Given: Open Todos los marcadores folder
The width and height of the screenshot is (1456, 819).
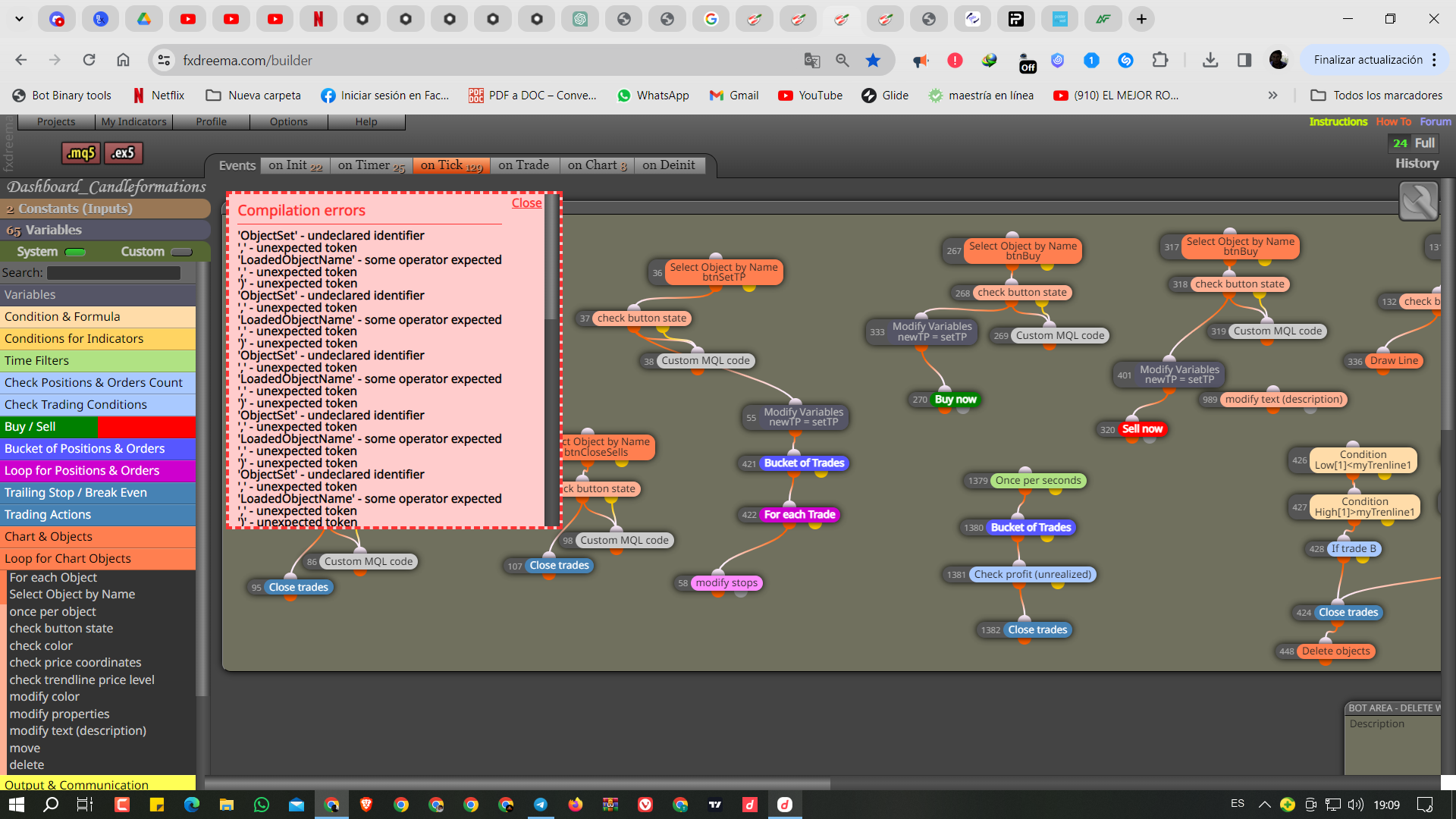Looking at the screenshot, I should point(1377,96).
